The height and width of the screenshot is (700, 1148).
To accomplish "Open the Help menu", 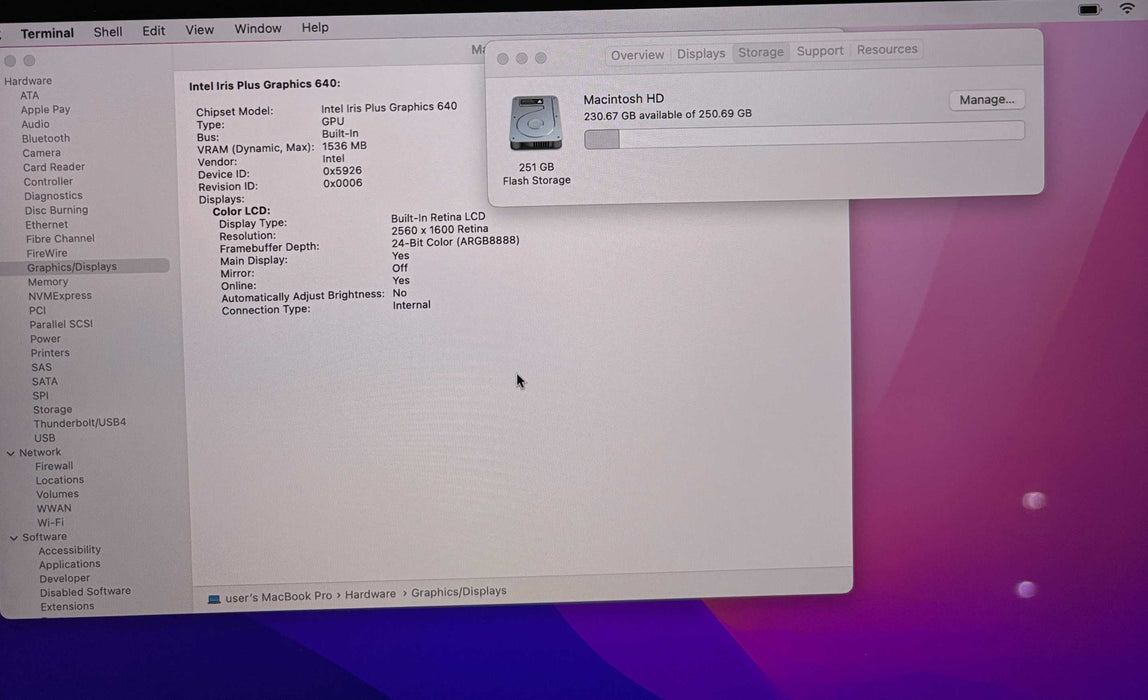I will (x=315, y=27).
